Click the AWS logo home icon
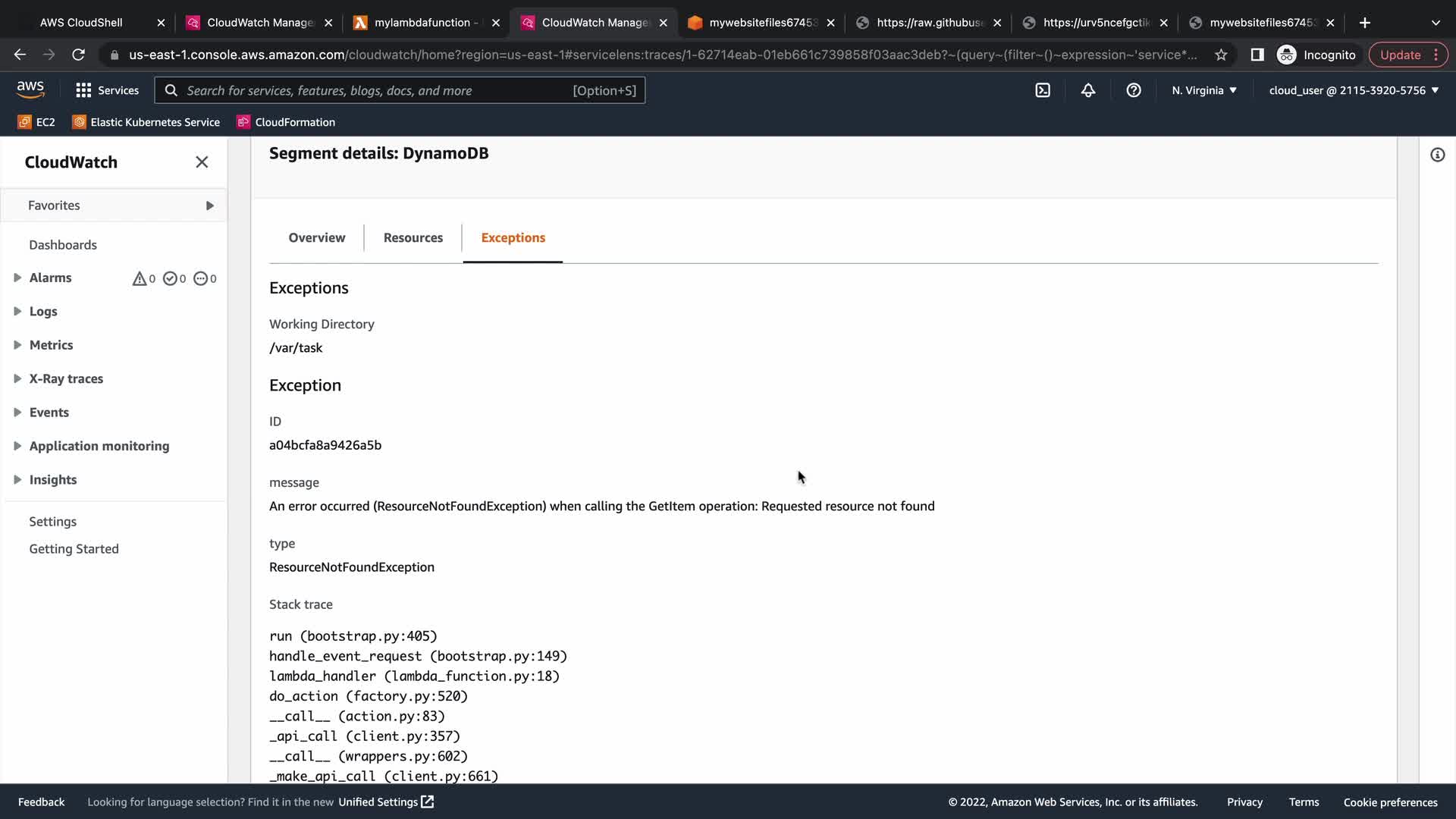1456x819 pixels. coord(30,89)
